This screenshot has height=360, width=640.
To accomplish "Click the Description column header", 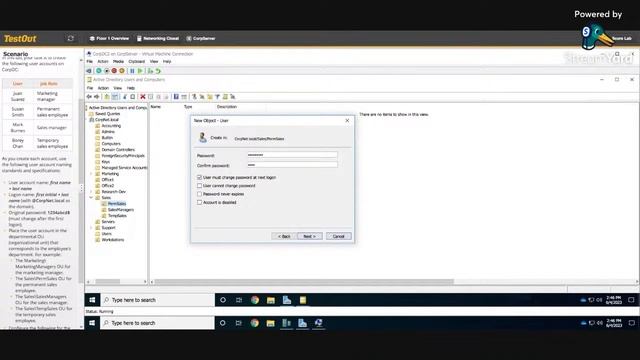I will [x=227, y=107].
